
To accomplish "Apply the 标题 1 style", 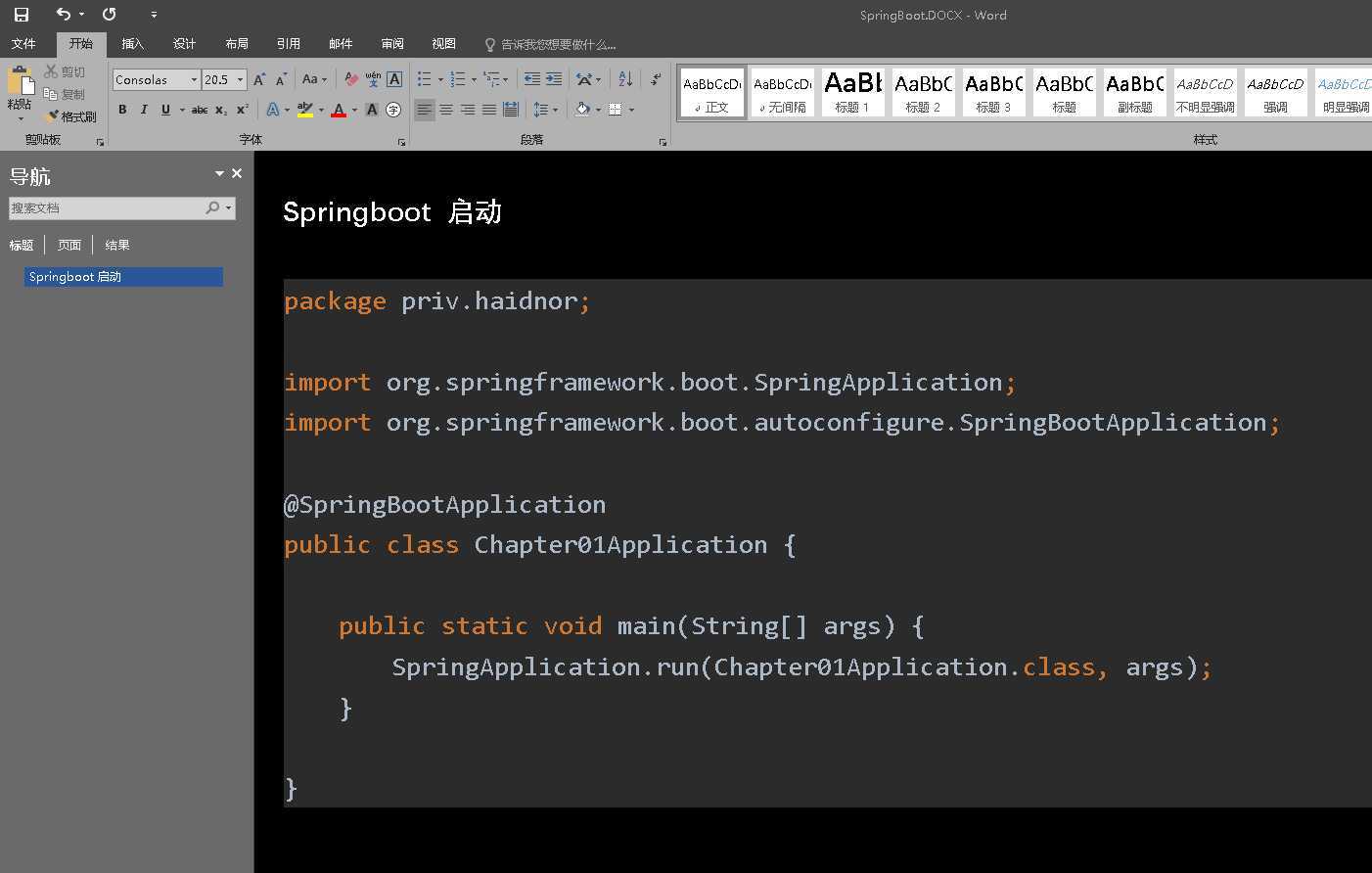I will click(x=852, y=93).
